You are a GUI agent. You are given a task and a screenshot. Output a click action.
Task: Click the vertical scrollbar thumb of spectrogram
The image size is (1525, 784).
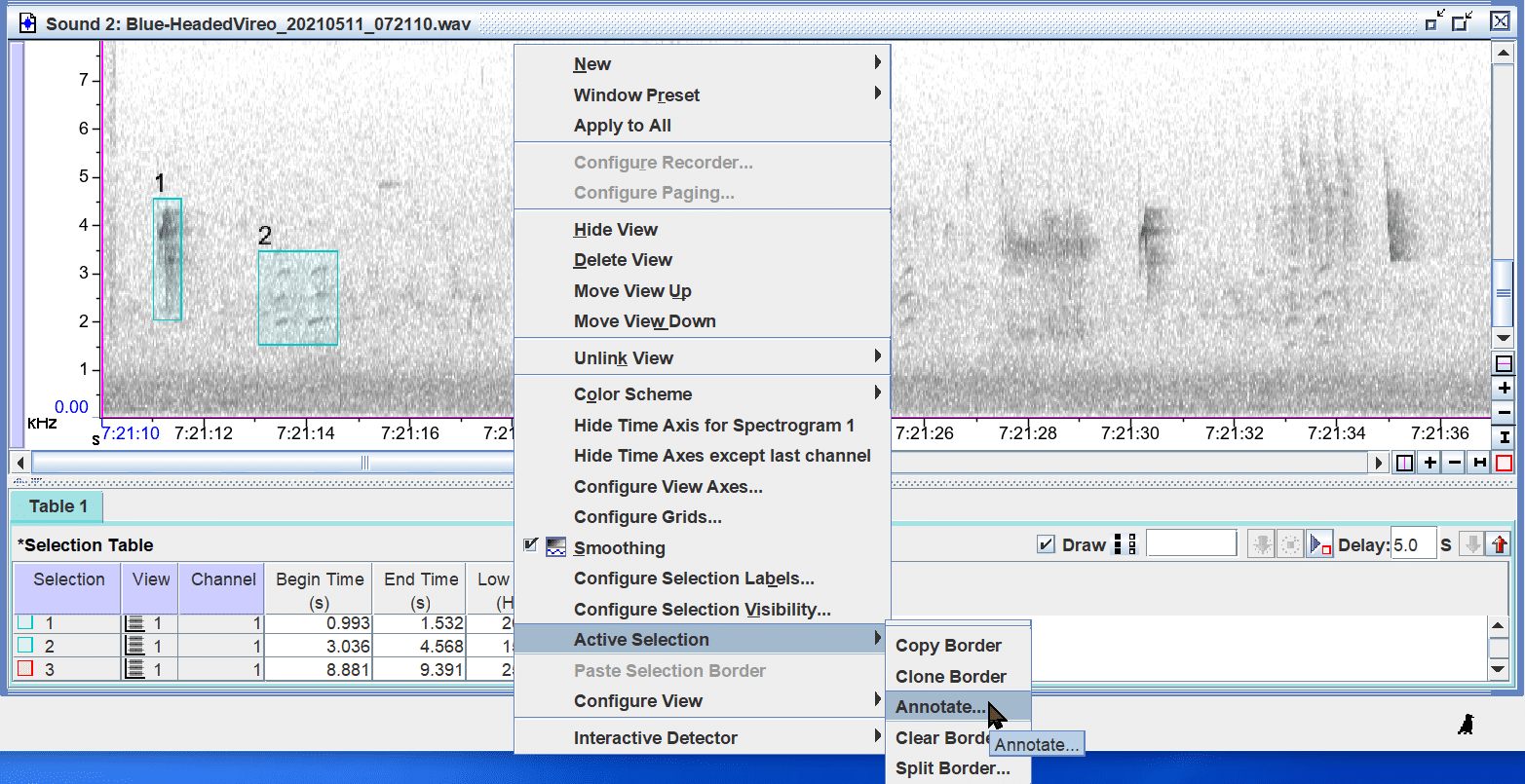[1504, 294]
